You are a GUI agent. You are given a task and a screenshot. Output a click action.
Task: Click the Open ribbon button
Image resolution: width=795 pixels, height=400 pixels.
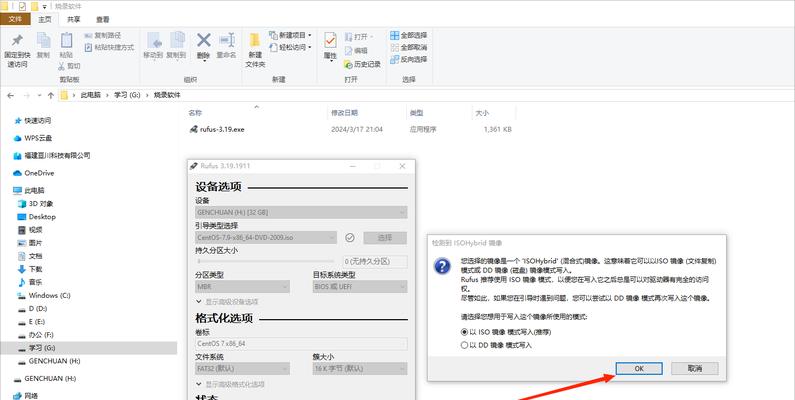[358, 37]
